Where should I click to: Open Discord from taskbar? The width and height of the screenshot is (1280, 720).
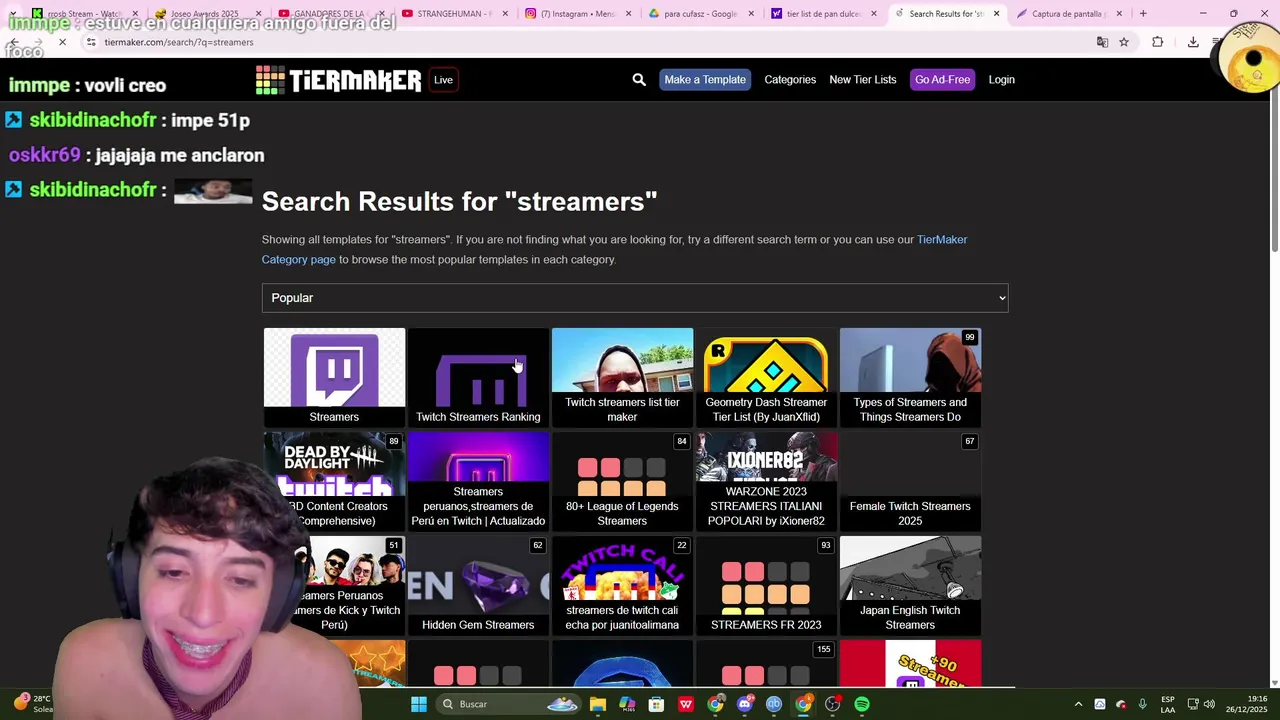point(744,704)
